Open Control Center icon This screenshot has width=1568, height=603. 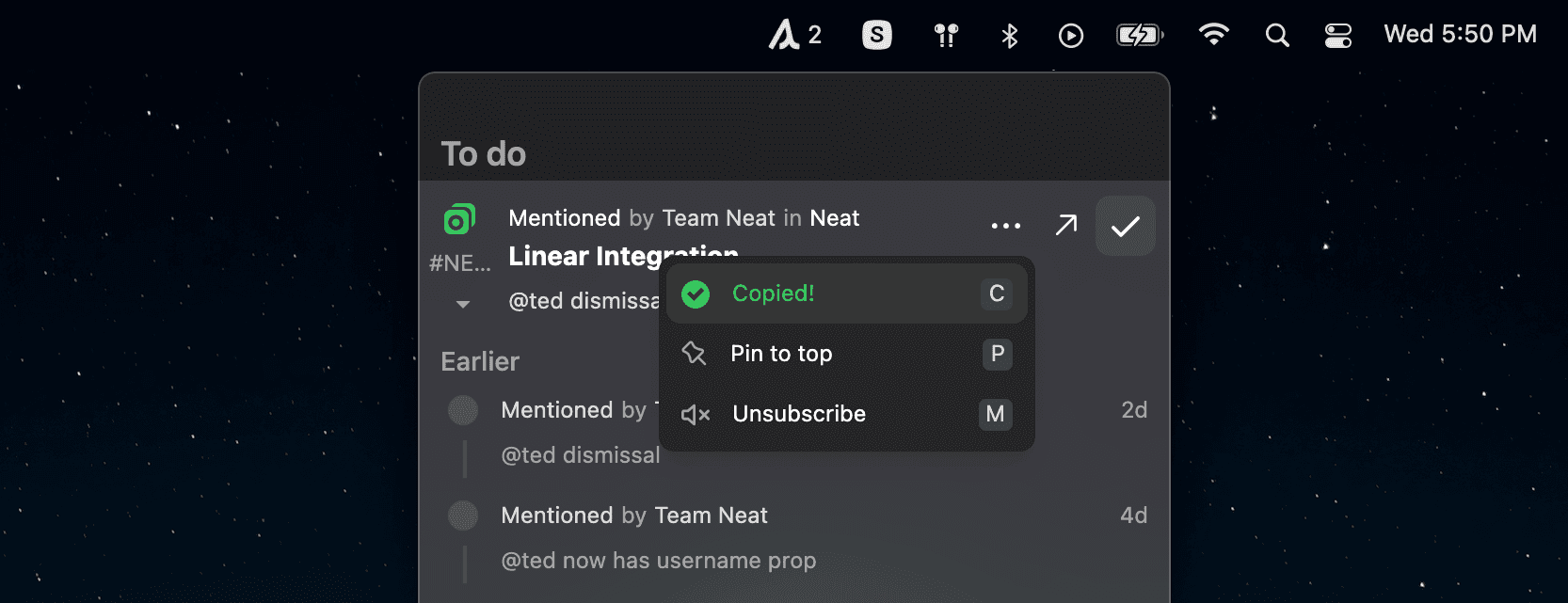[1337, 36]
